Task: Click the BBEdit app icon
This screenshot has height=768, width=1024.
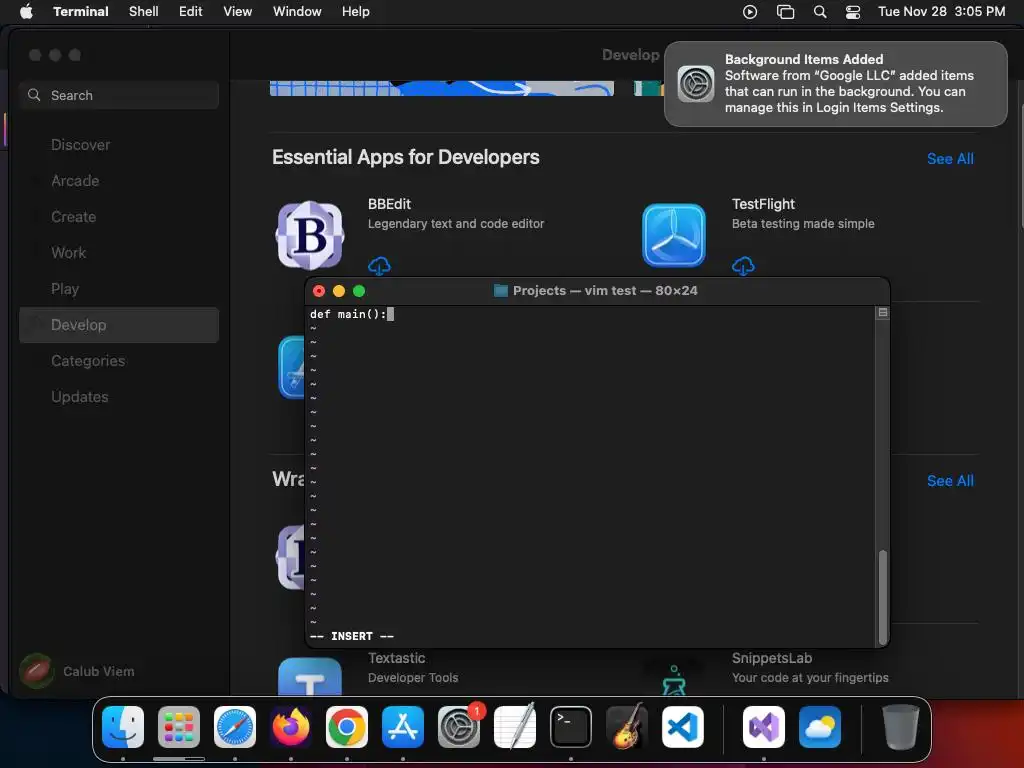Action: [x=310, y=235]
